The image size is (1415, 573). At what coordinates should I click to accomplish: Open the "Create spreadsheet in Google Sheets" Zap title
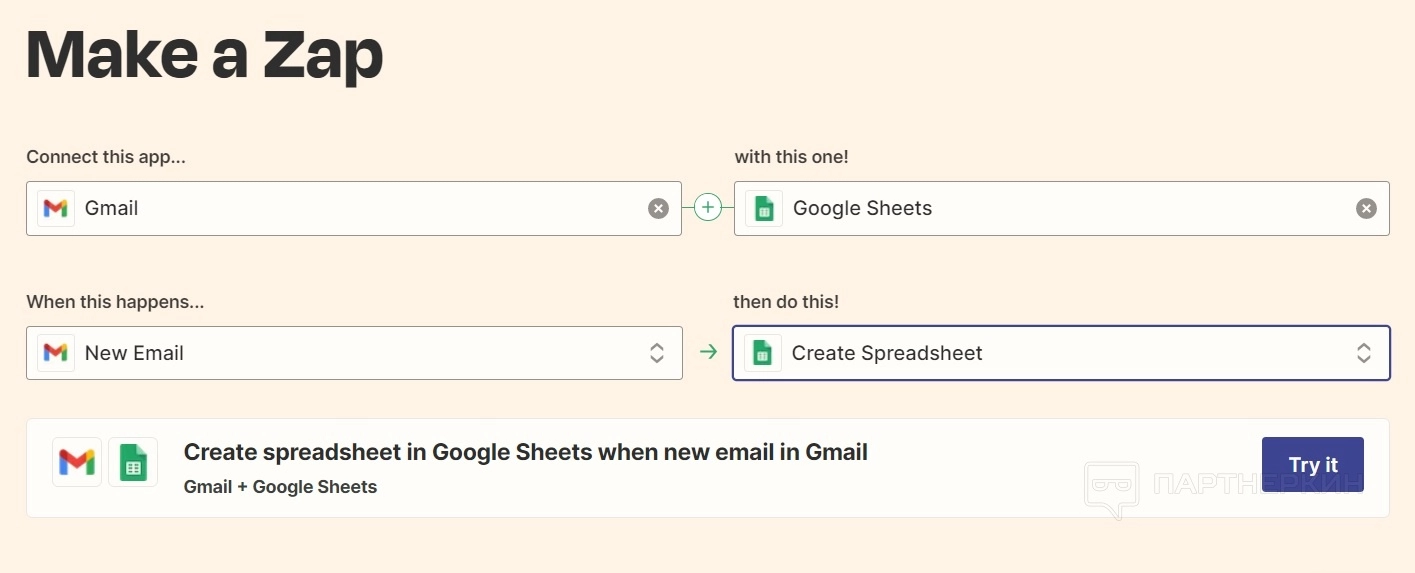point(525,452)
